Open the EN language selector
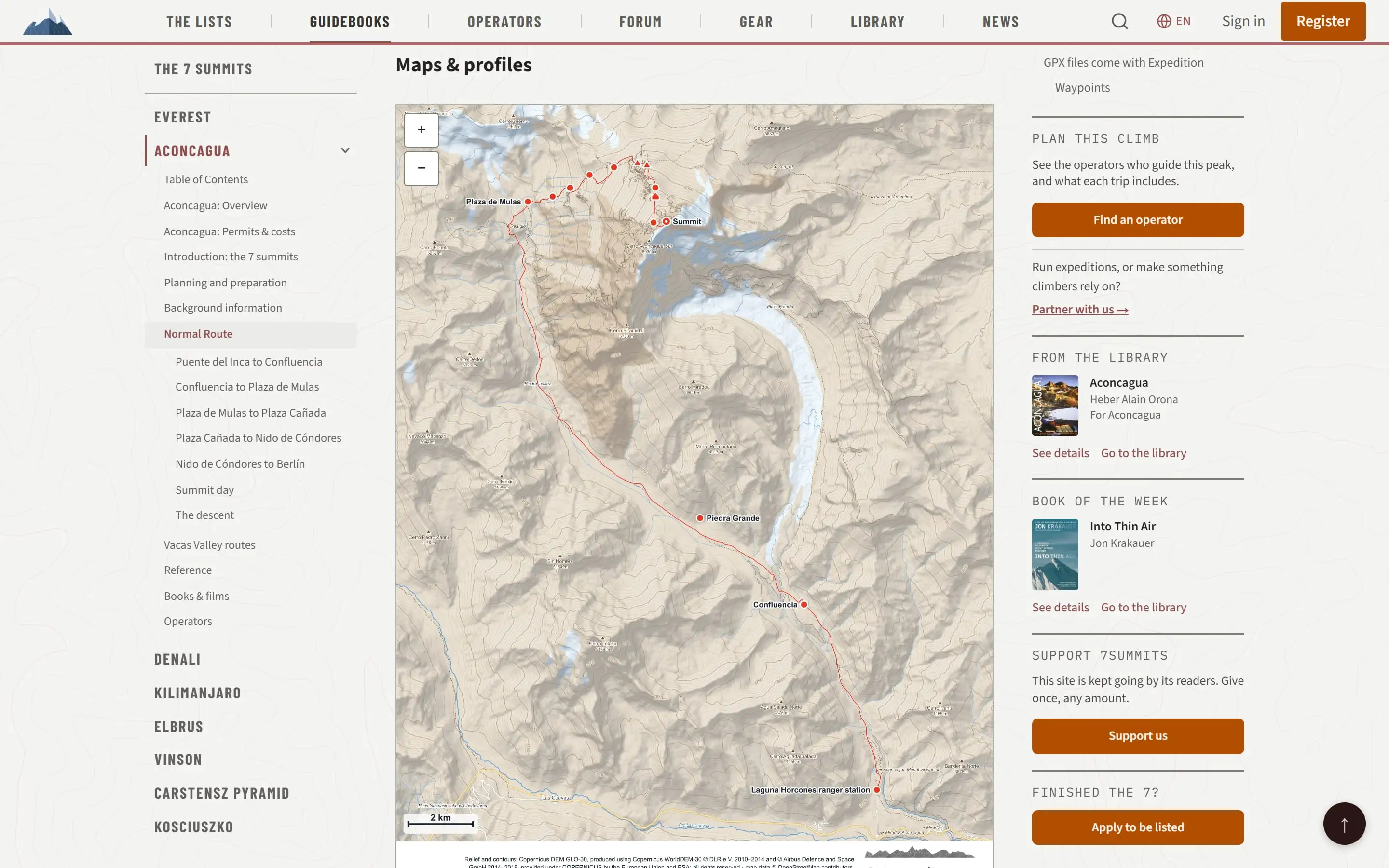This screenshot has width=1389, height=868. (1173, 21)
